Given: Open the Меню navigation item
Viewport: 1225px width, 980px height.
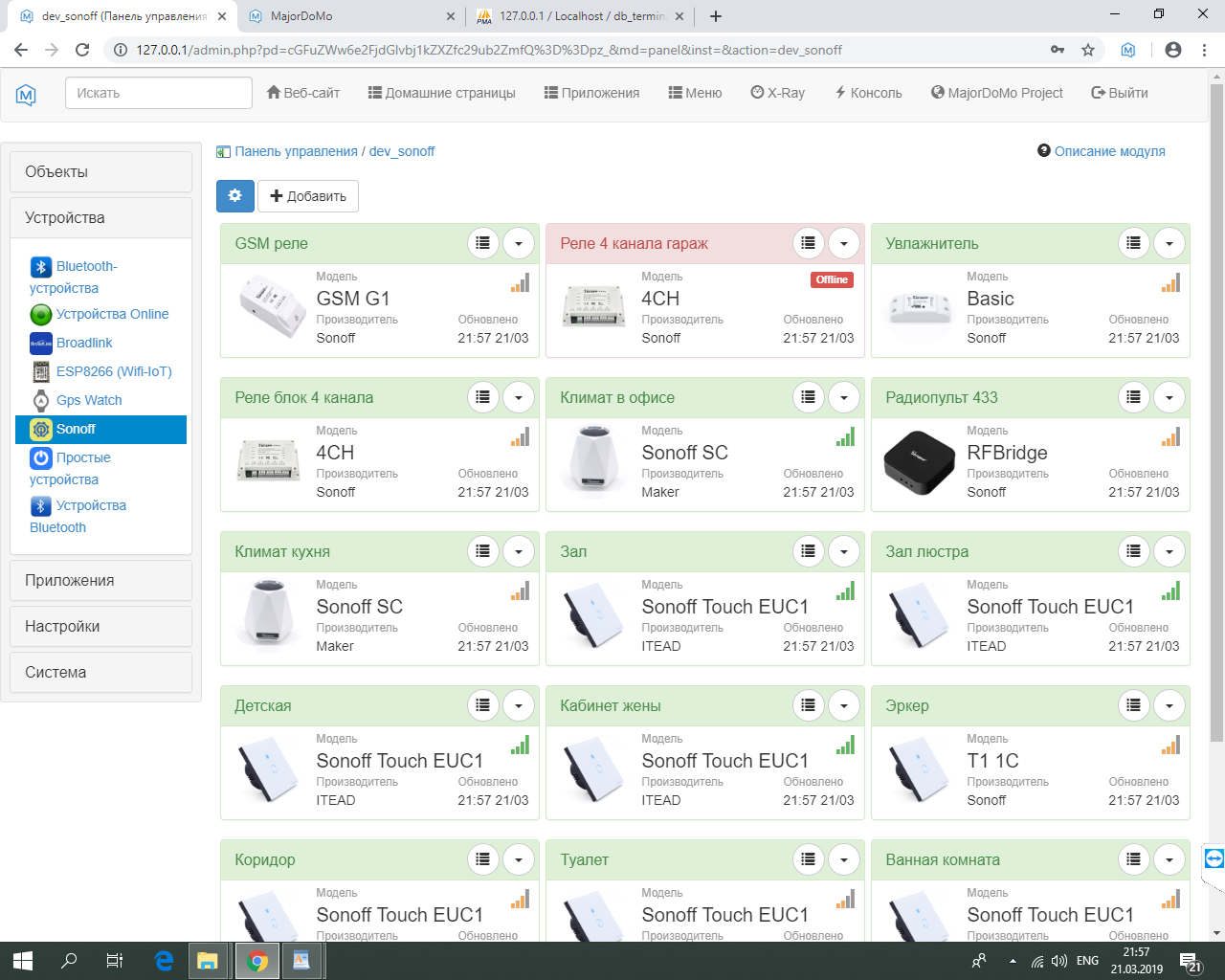Looking at the screenshot, I should (695, 93).
